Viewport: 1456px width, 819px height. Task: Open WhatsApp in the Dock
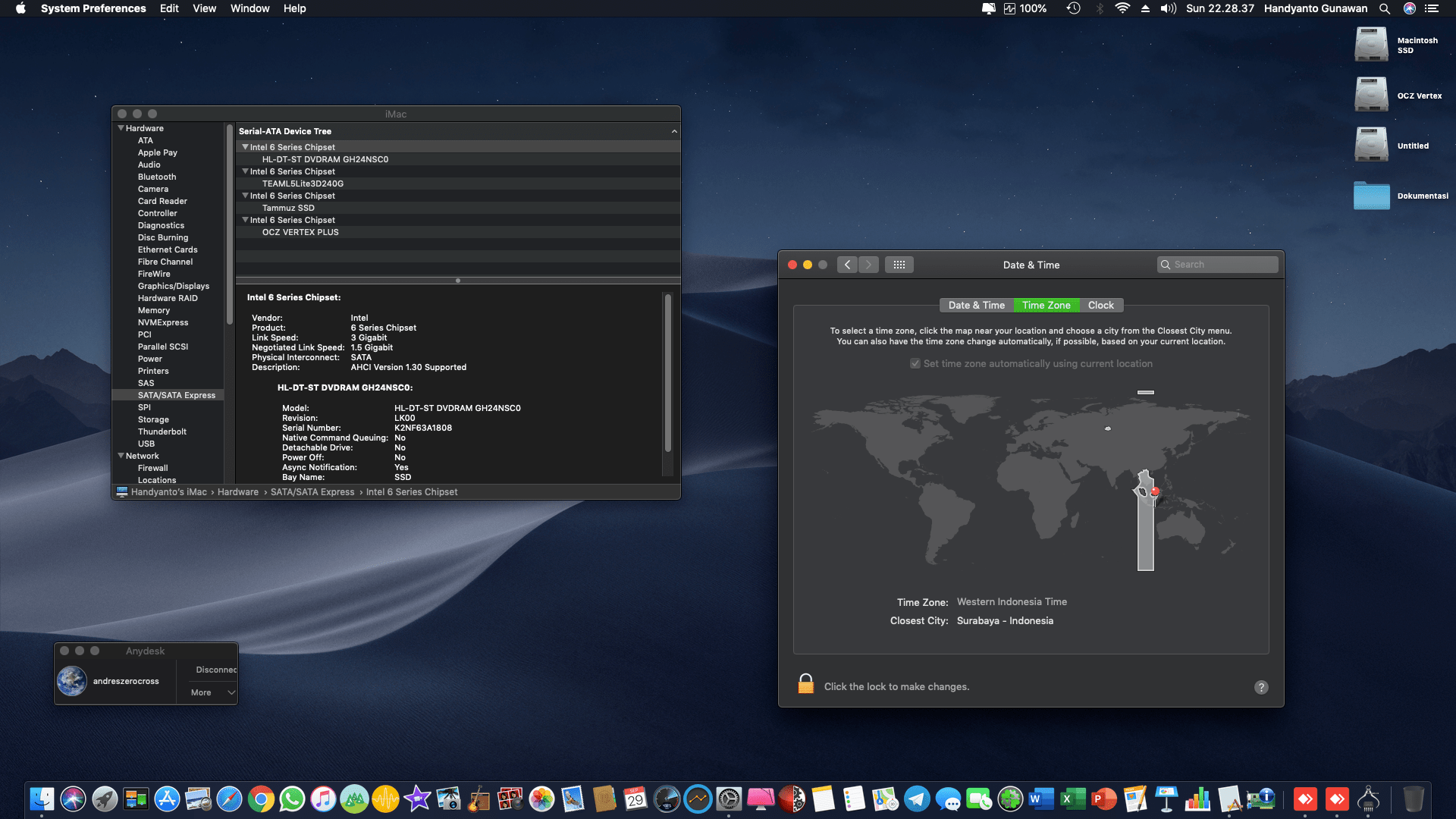click(292, 799)
